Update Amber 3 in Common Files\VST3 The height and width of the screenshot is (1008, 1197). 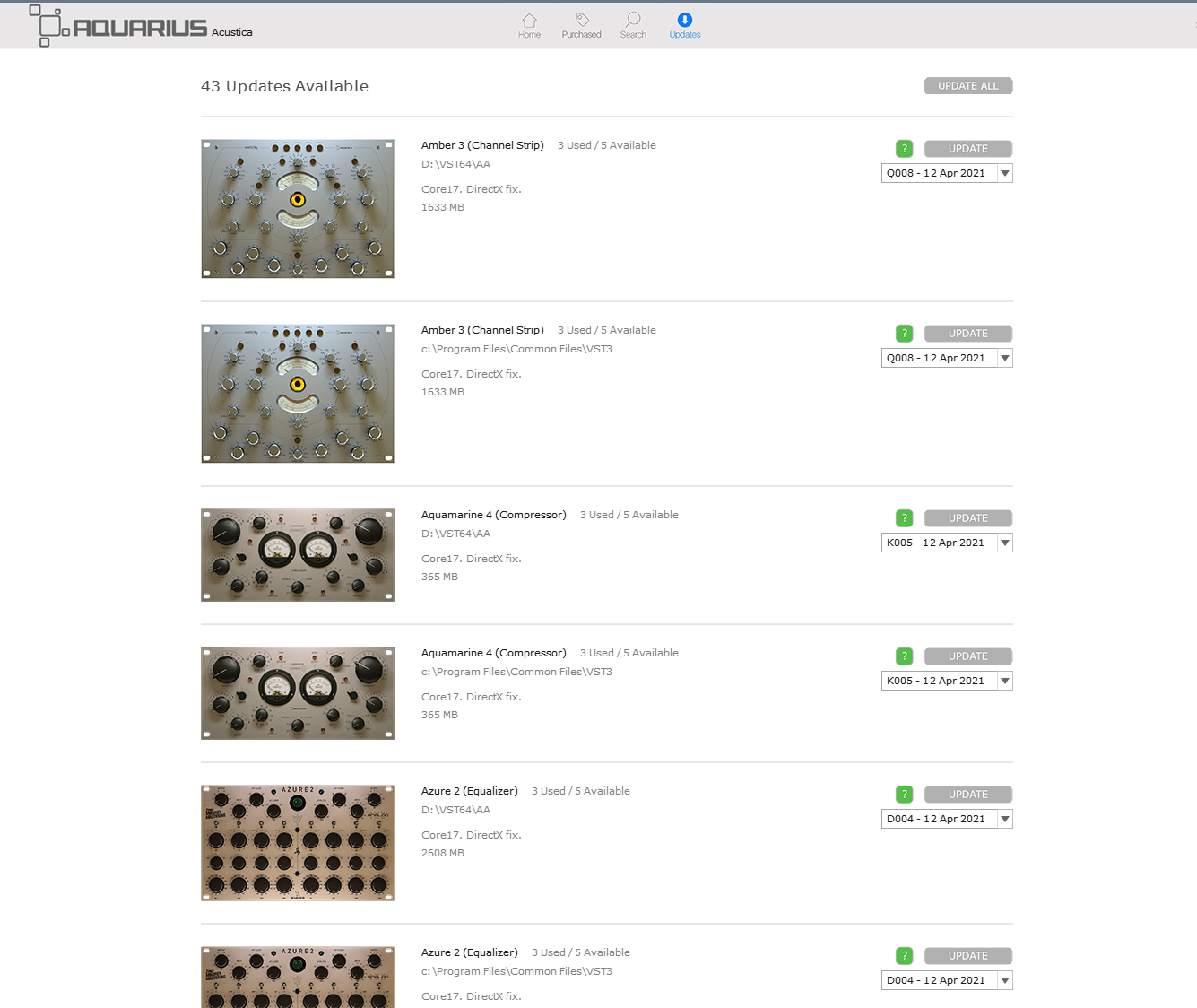(968, 334)
